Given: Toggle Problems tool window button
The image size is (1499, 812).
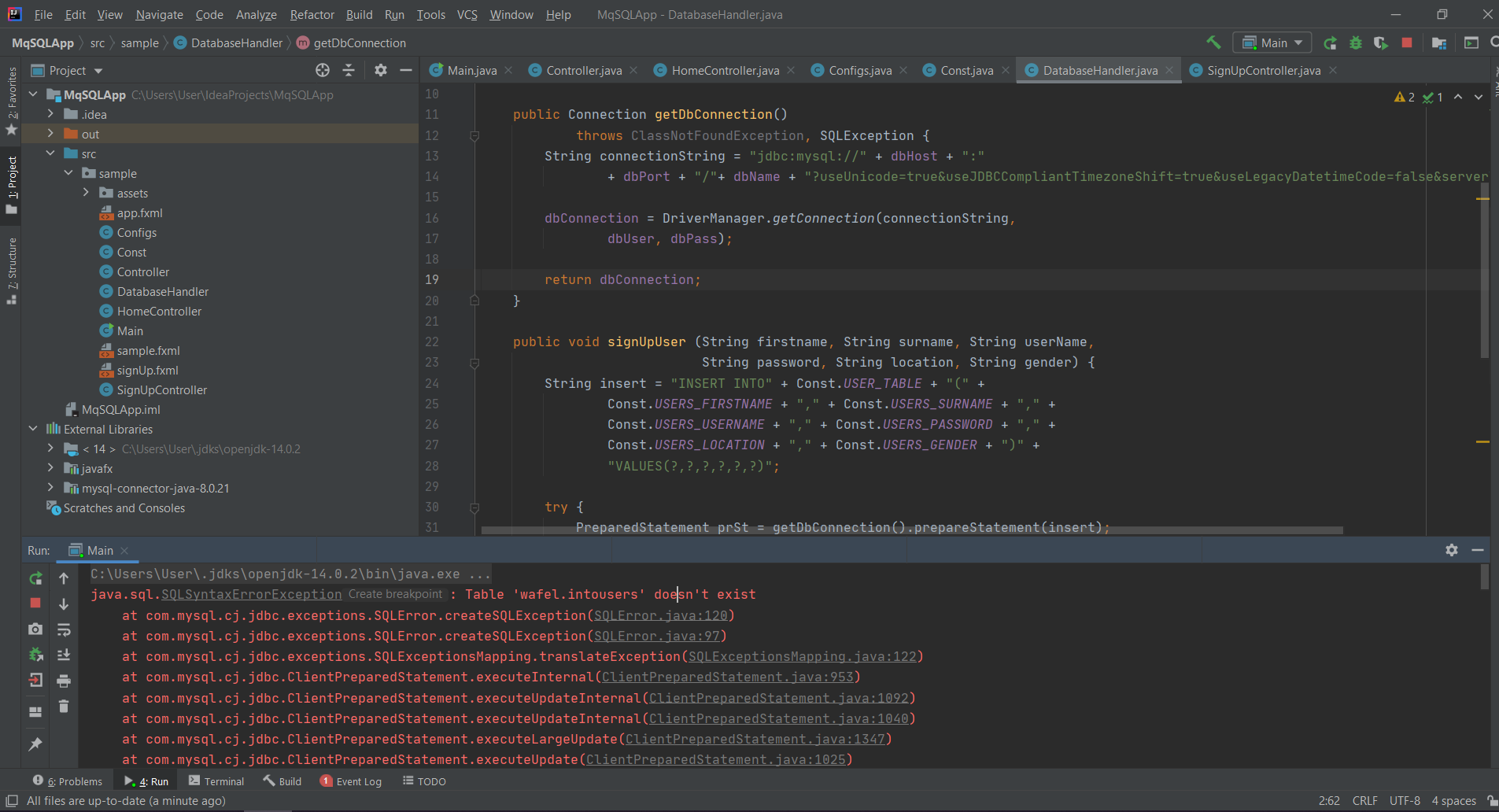Looking at the screenshot, I should pyautogui.click(x=68, y=781).
